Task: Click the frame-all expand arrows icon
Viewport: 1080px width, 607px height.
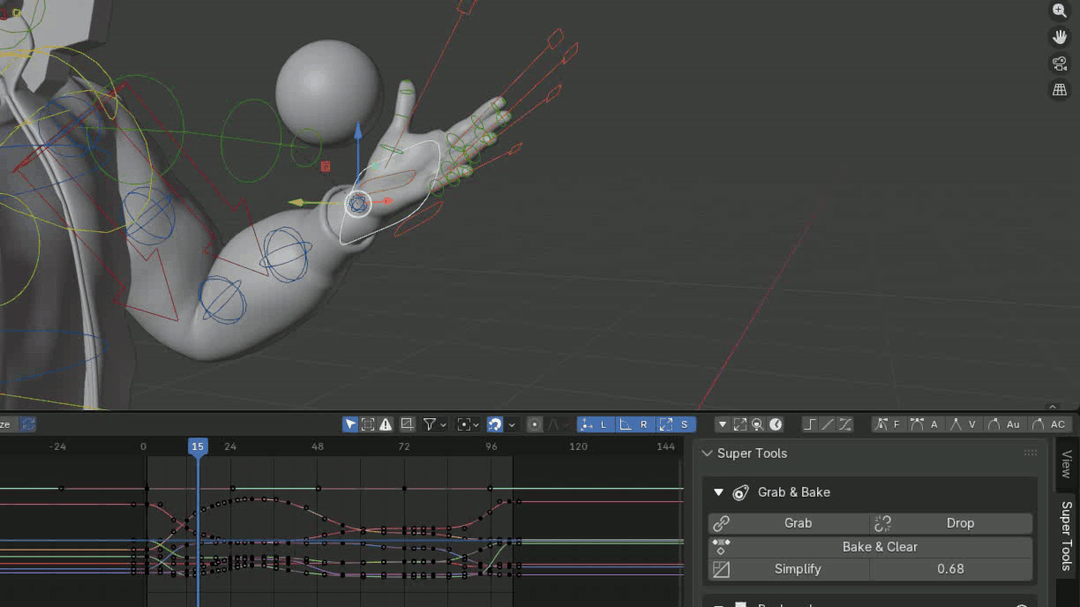Action: click(x=740, y=424)
